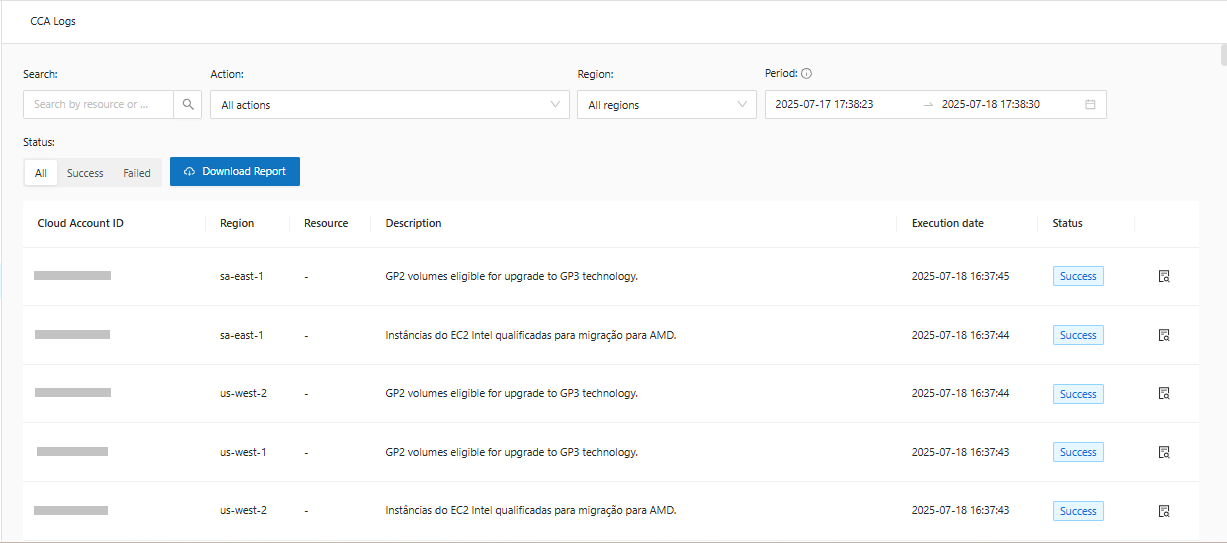Click the Execution date column header
This screenshot has height=543, width=1227.
tap(947, 223)
